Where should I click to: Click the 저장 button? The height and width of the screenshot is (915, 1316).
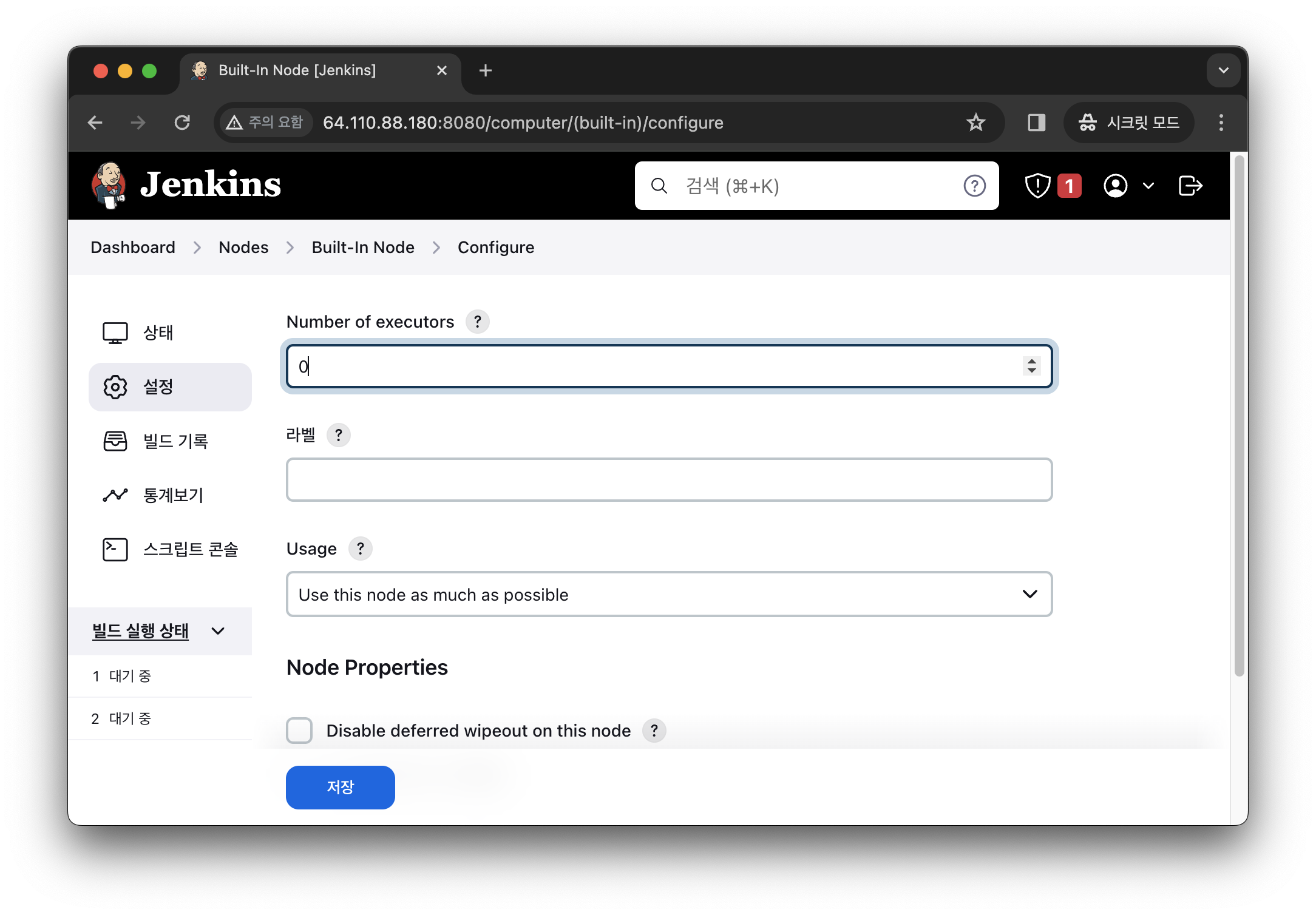[x=340, y=787]
